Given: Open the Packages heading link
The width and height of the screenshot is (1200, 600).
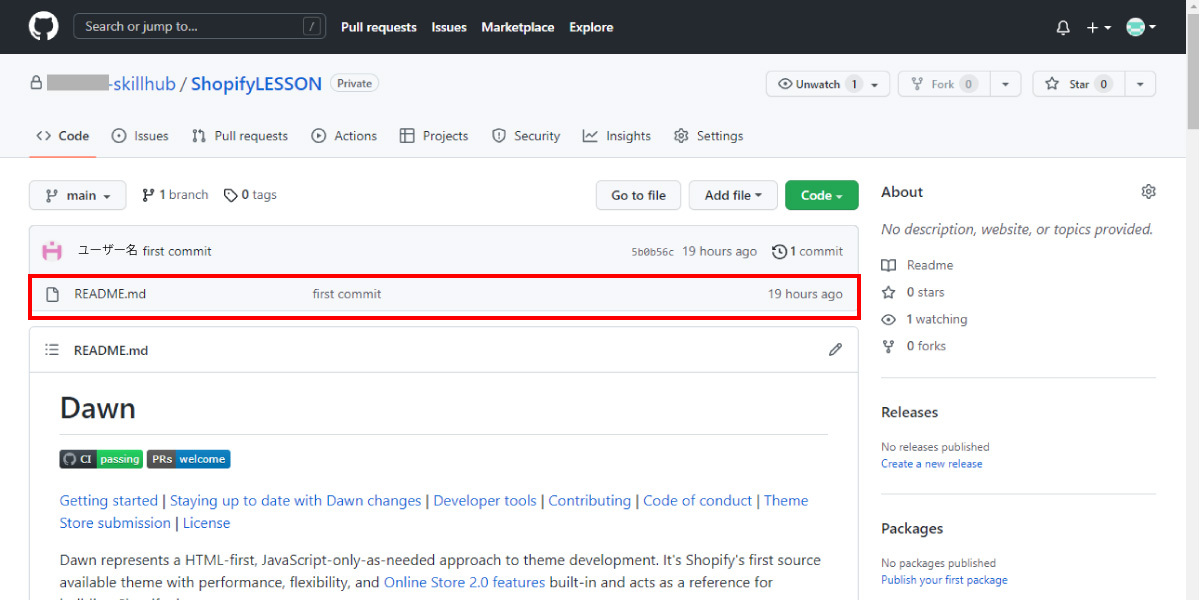Looking at the screenshot, I should [x=912, y=528].
